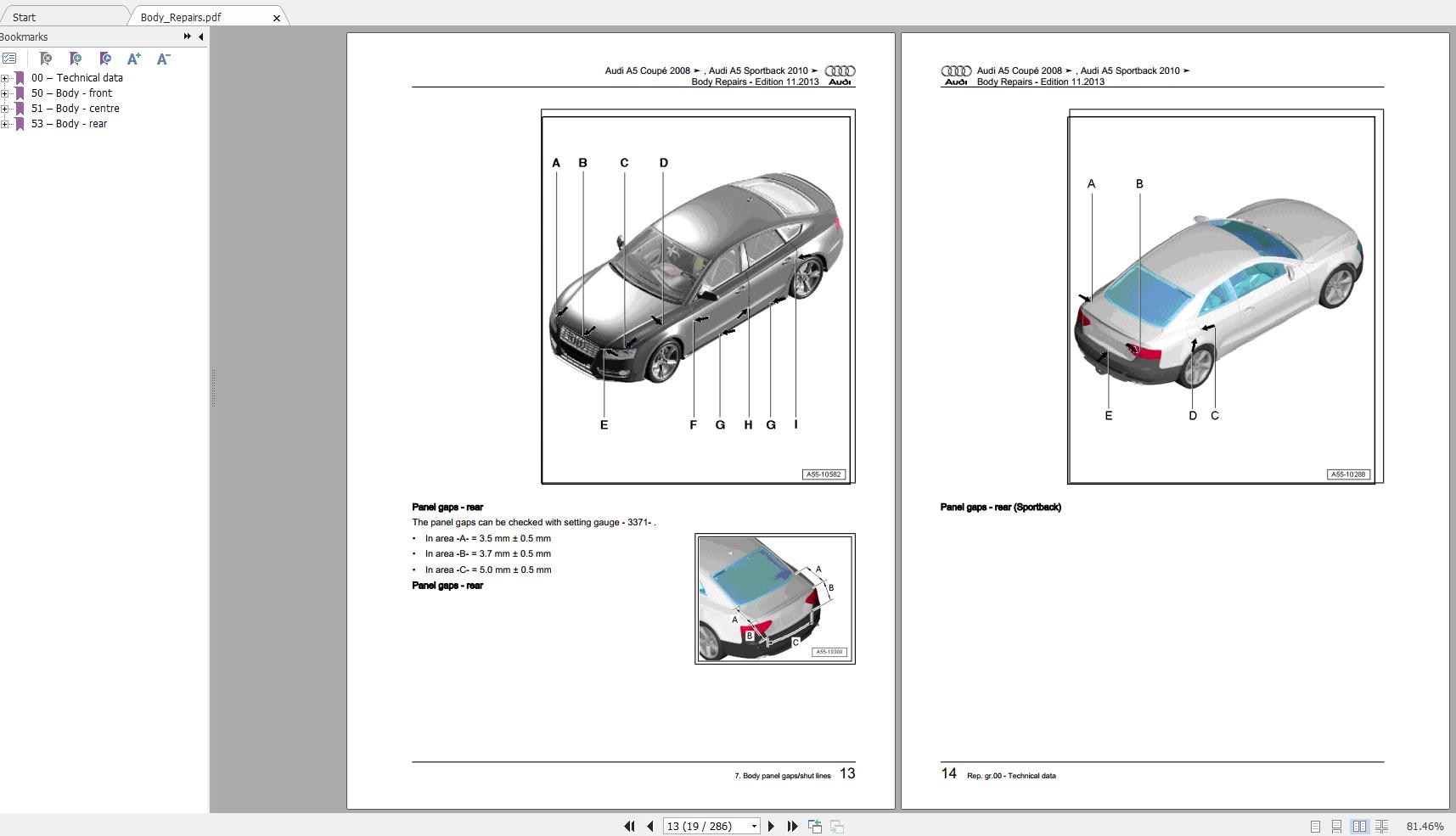Click the previous view icon
1456x836 pixels.
coord(815,826)
